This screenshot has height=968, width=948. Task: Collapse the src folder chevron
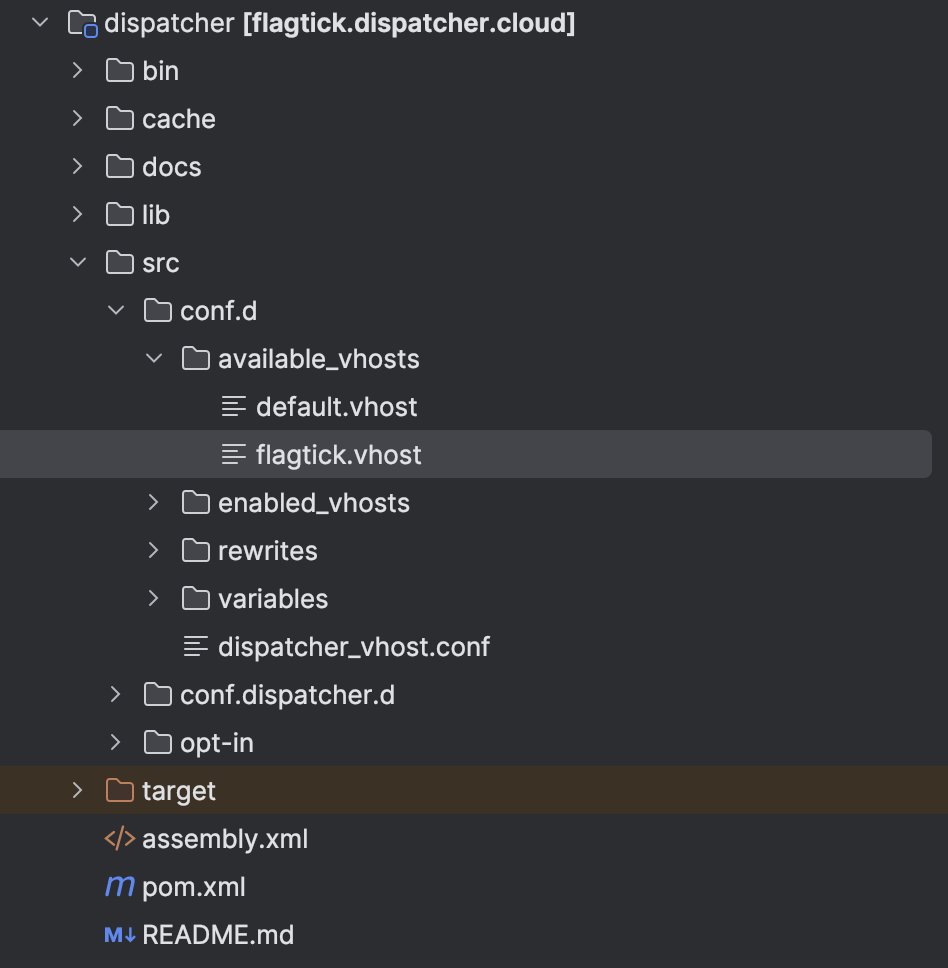tap(78, 263)
